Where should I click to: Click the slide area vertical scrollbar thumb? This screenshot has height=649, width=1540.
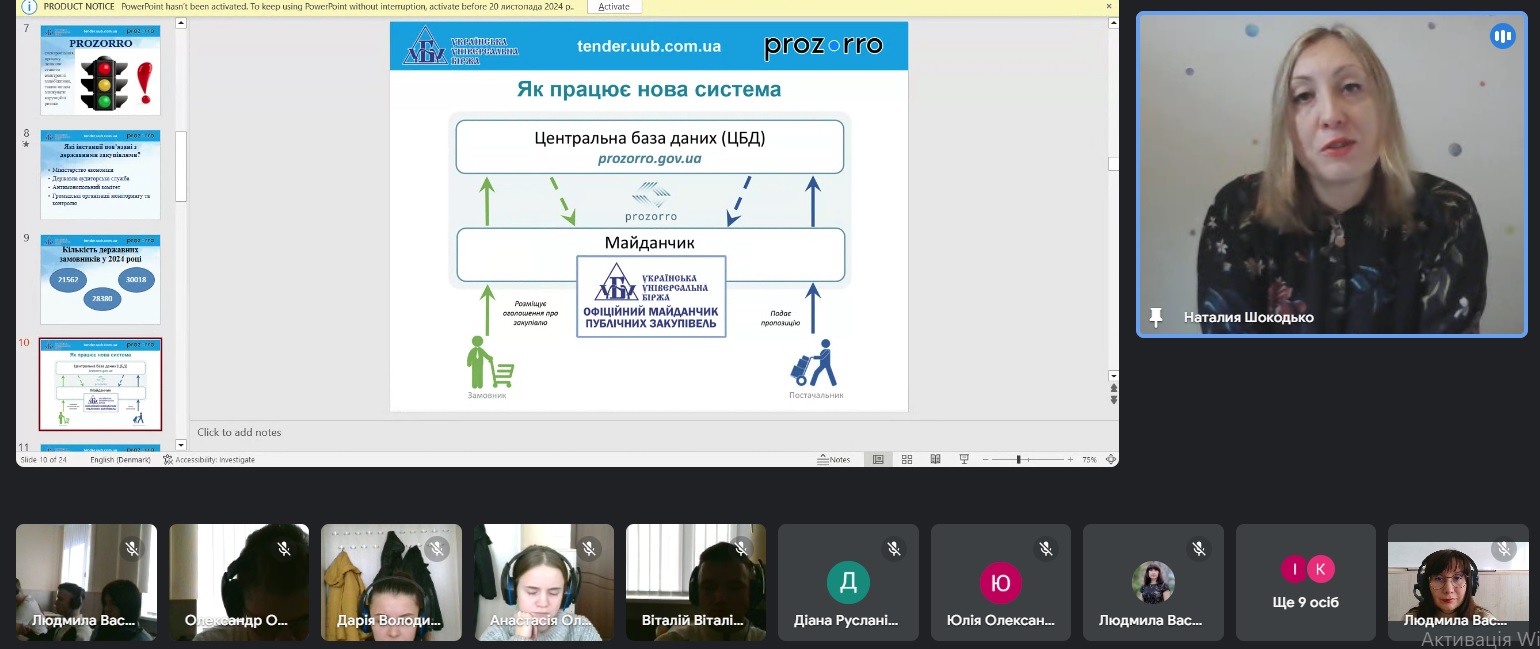[1113, 164]
